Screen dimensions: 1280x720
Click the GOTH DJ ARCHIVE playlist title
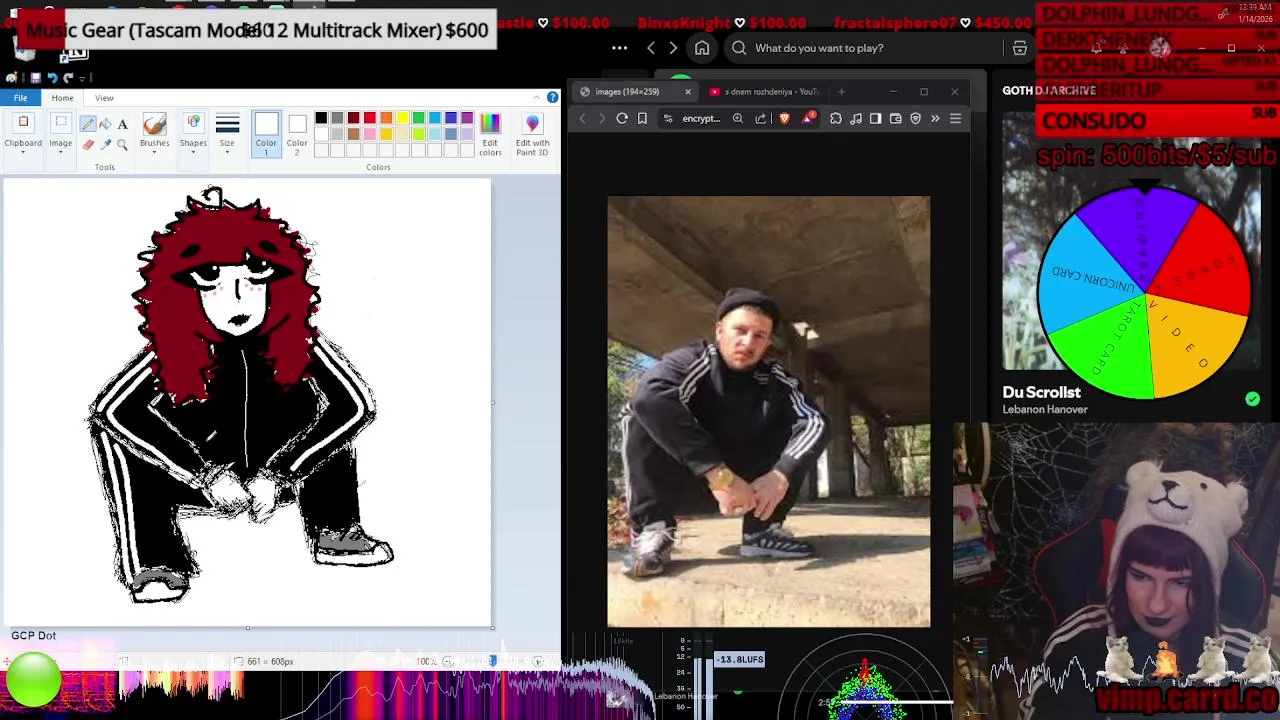click(1049, 90)
